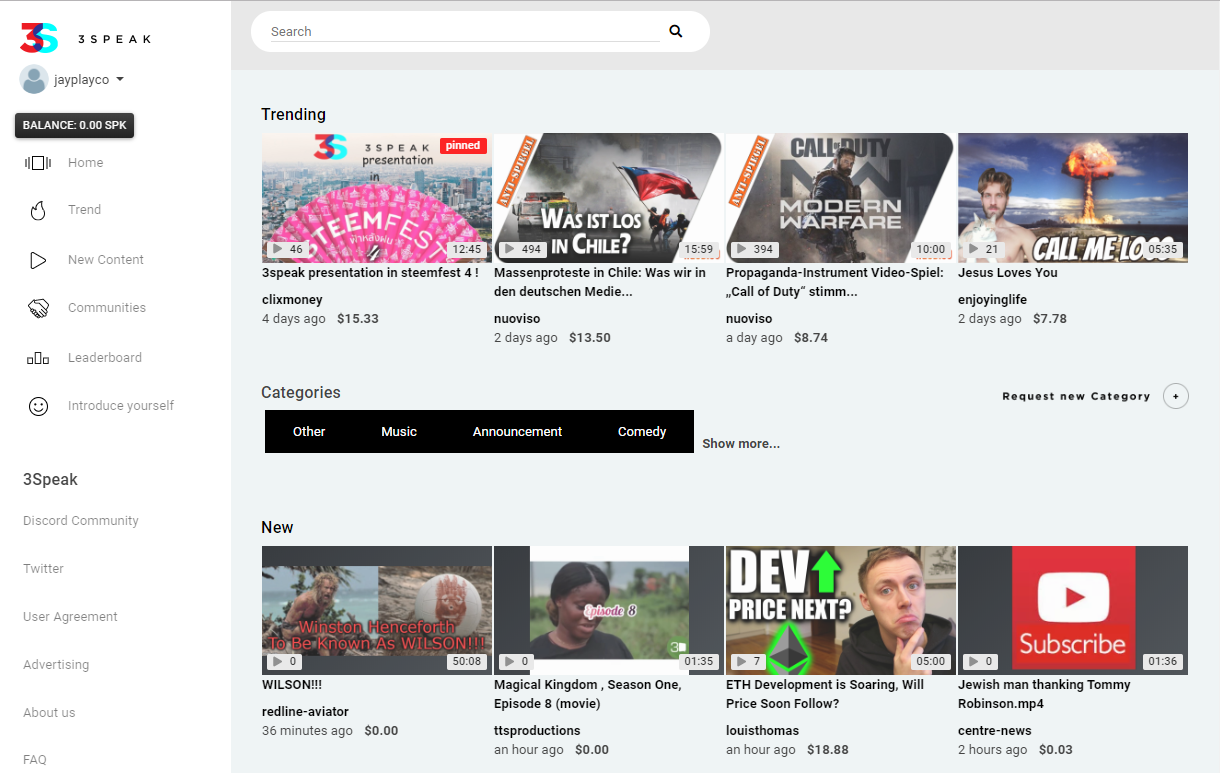Open the redline-aviator channel

pos(305,712)
